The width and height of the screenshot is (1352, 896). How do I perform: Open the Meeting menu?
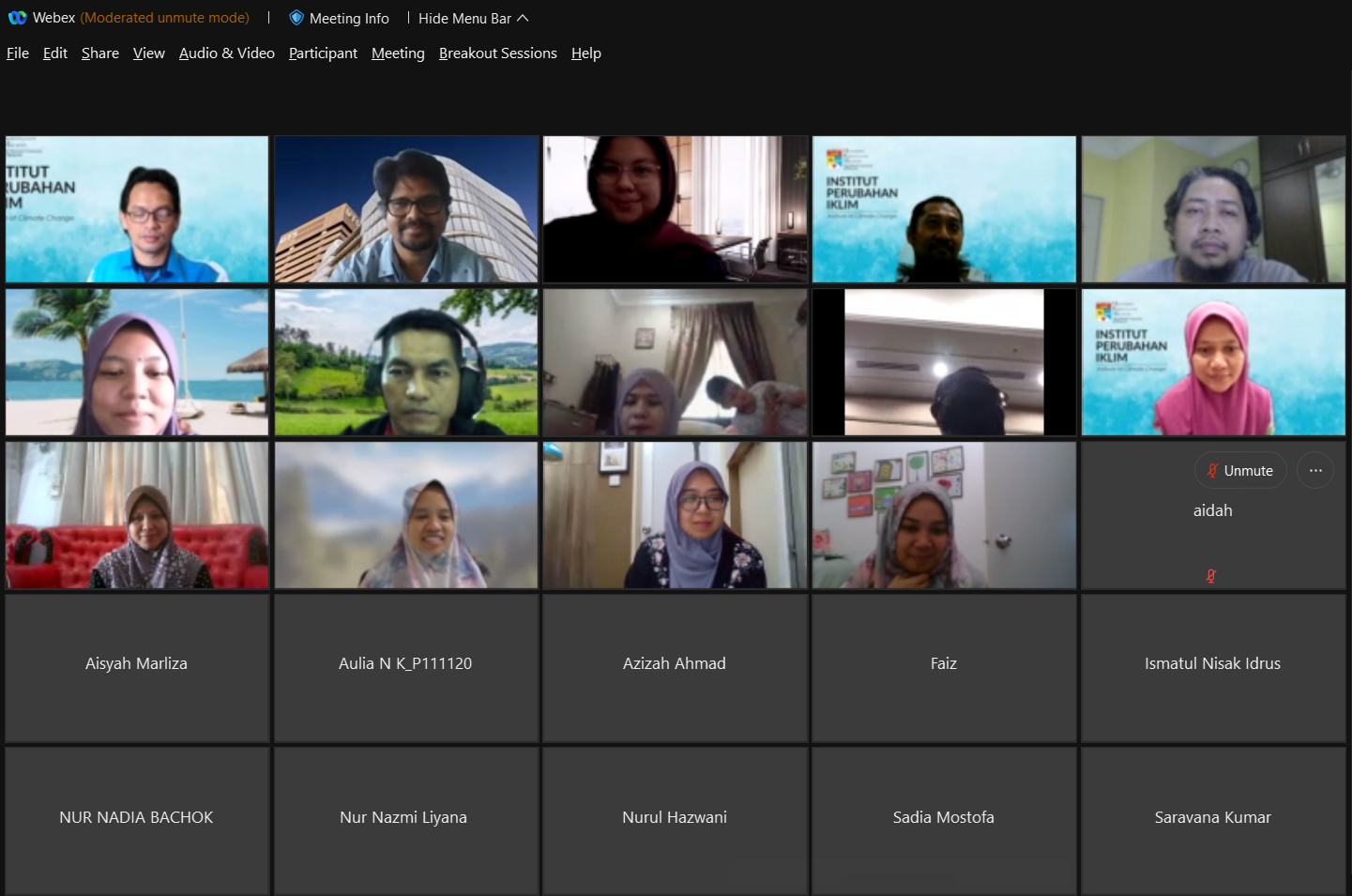(398, 53)
